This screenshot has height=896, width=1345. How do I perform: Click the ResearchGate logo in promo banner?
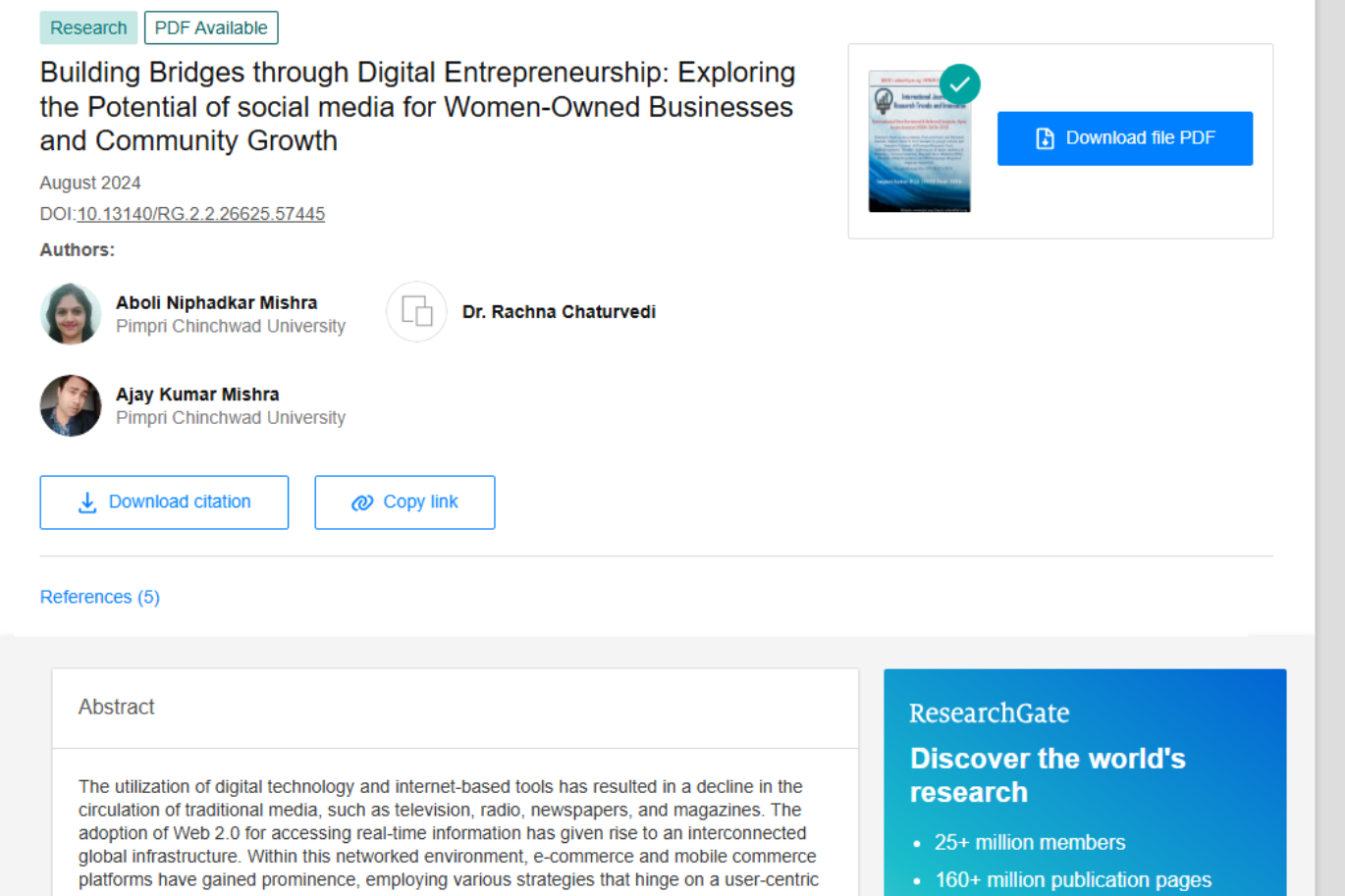click(989, 713)
